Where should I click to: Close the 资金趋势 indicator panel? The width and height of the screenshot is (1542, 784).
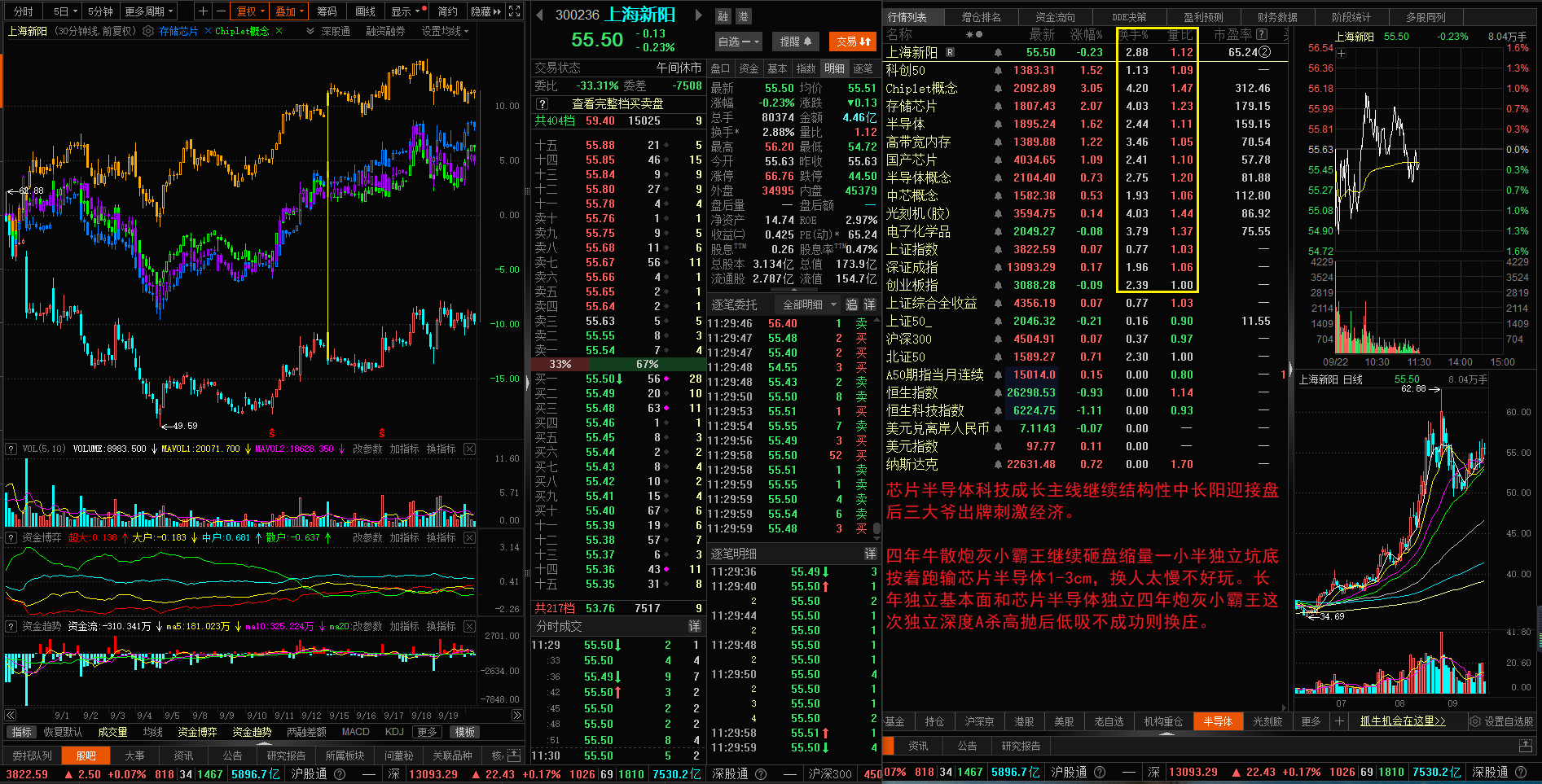coord(469,626)
